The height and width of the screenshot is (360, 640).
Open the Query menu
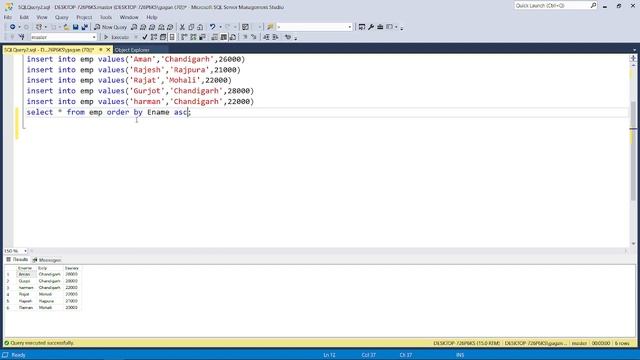click(62, 17)
